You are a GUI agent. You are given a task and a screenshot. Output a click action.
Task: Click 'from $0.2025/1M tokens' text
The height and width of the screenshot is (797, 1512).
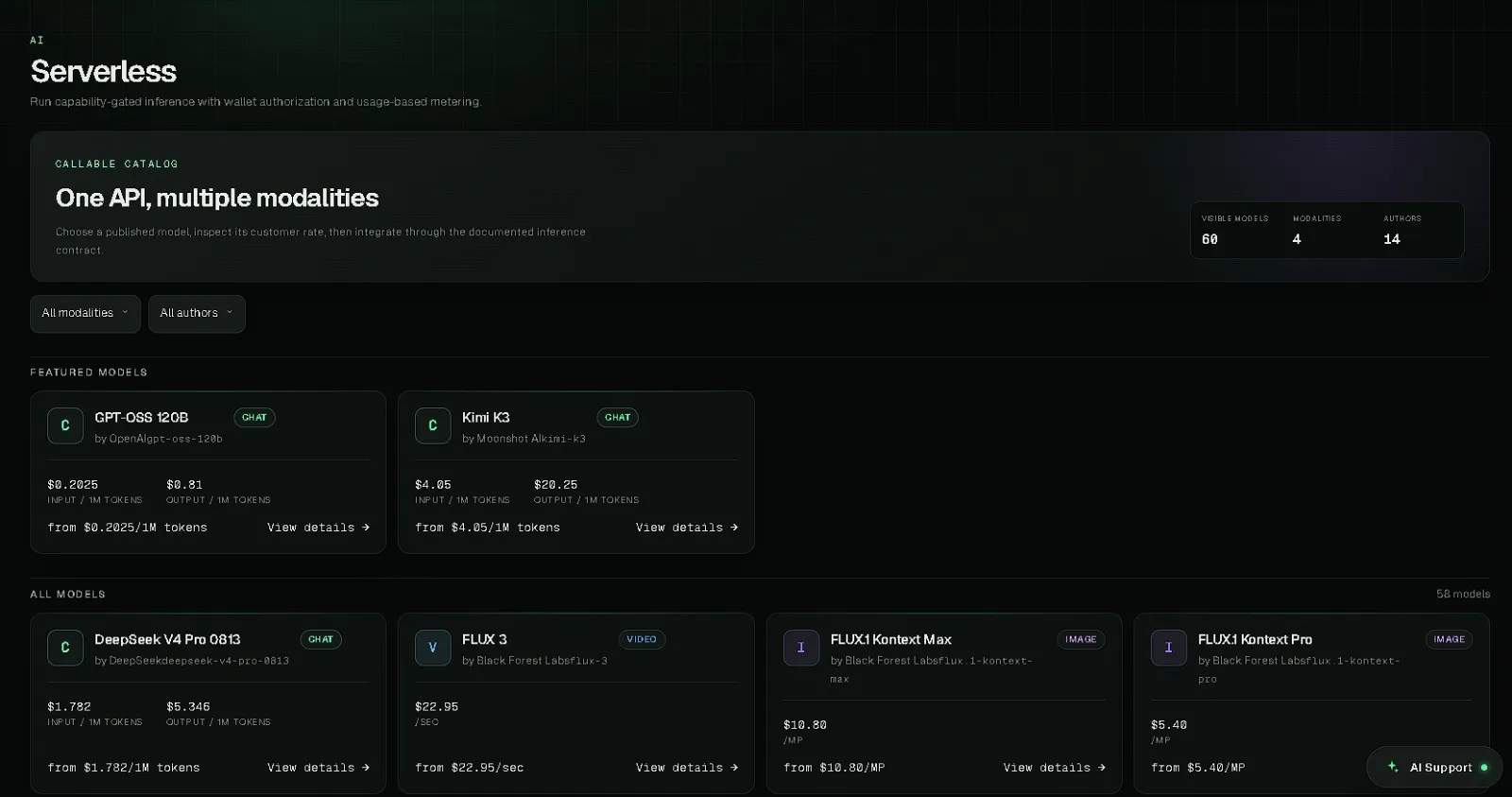pos(128,528)
